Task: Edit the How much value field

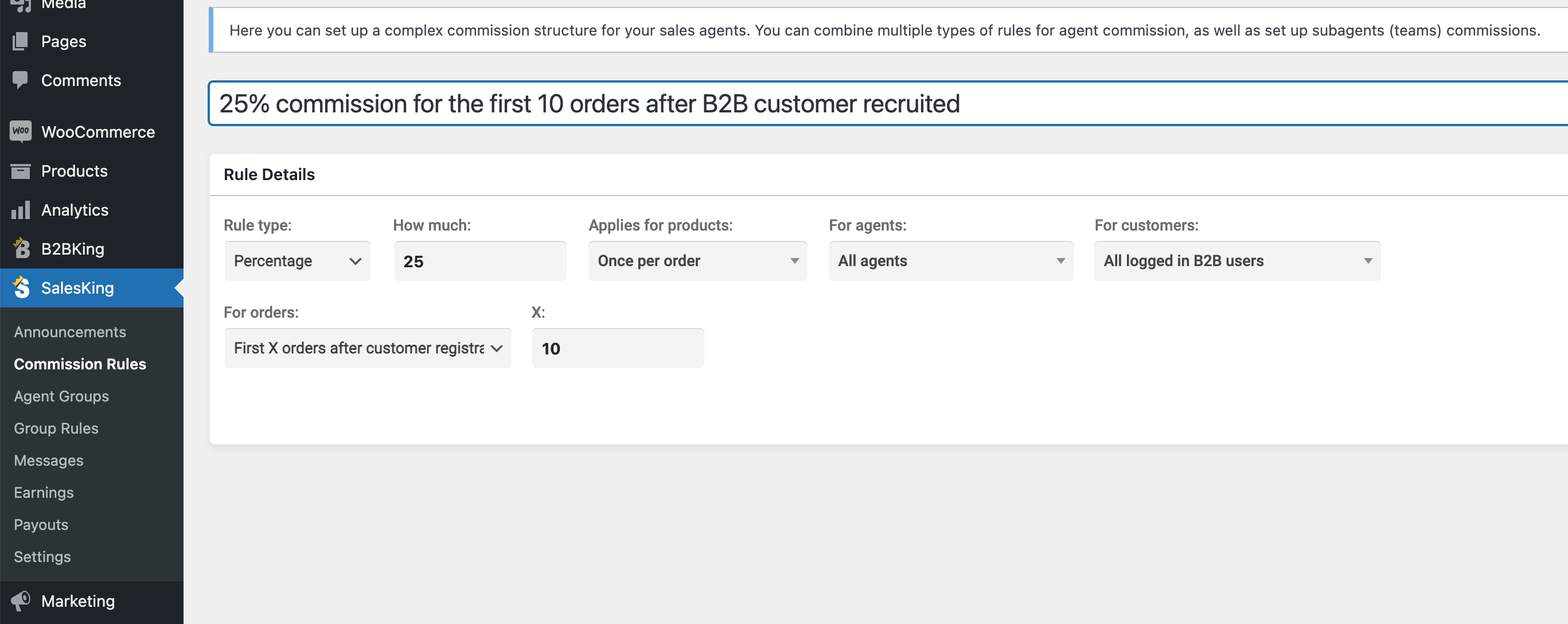Action: [480, 260]
